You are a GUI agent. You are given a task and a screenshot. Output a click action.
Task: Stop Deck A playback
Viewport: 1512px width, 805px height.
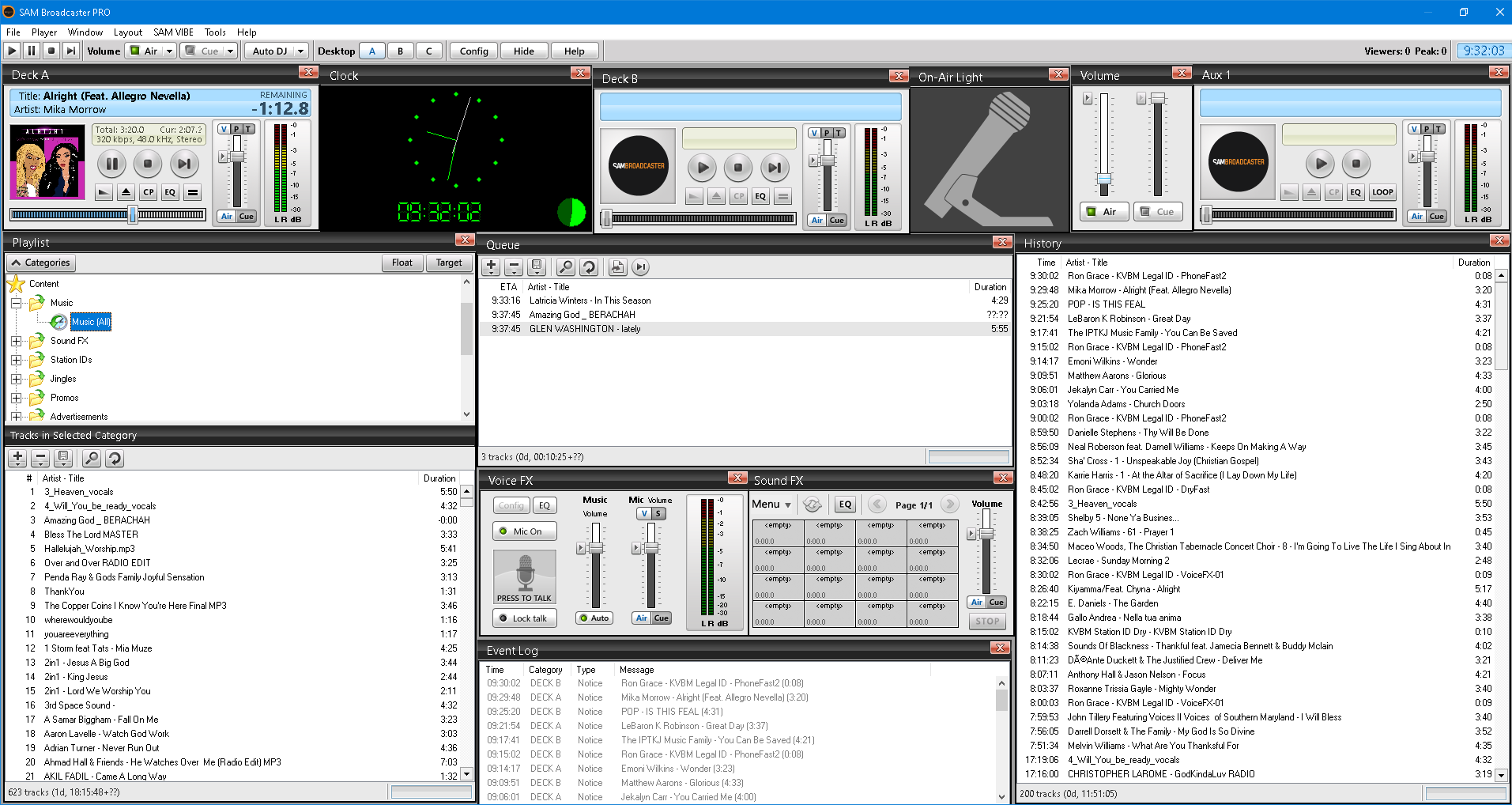[148, 164]
